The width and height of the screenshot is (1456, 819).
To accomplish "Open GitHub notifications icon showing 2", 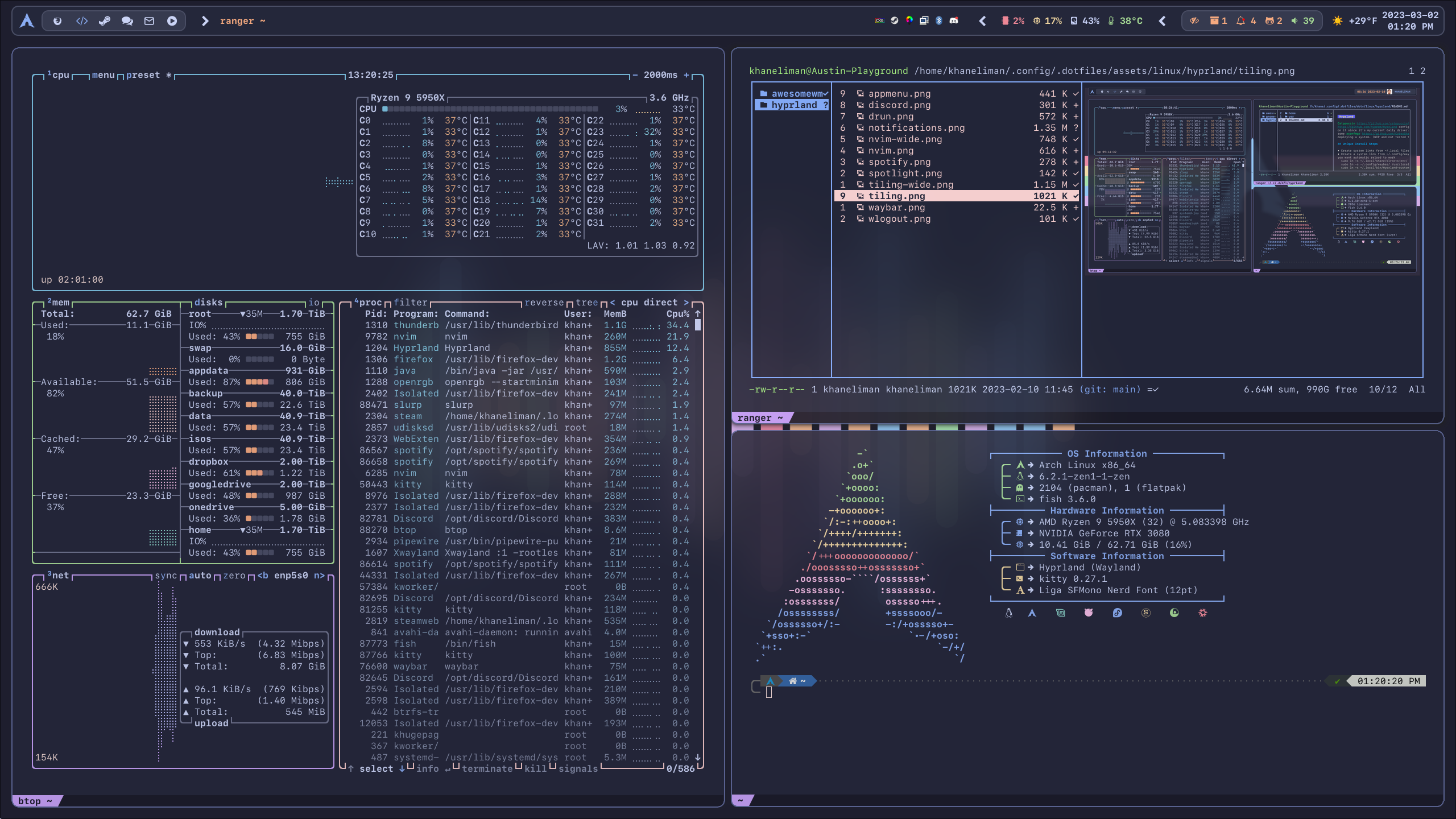I will point(1274,21).
